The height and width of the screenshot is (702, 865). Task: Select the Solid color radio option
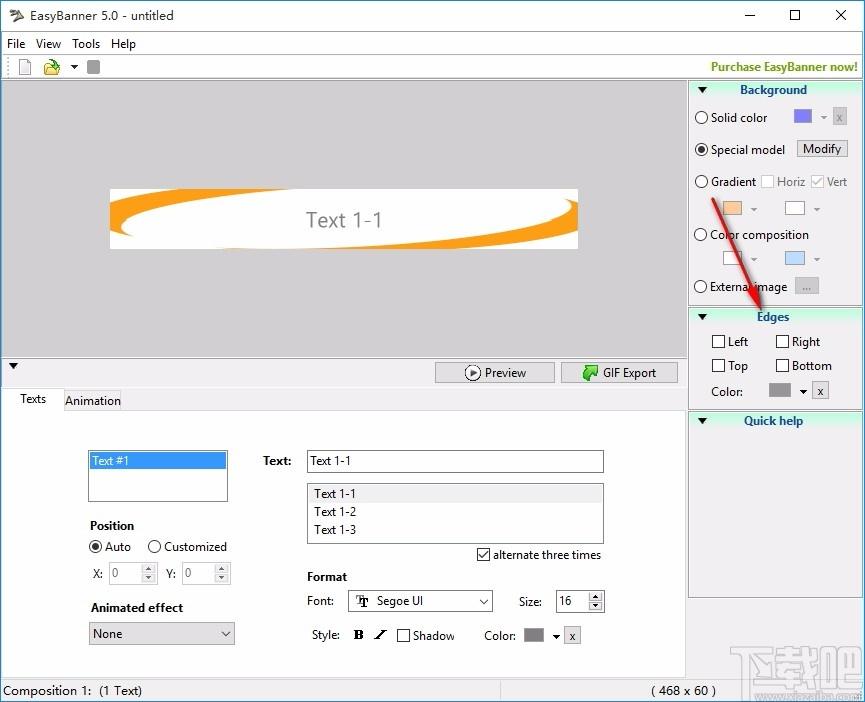coord(701,117)
